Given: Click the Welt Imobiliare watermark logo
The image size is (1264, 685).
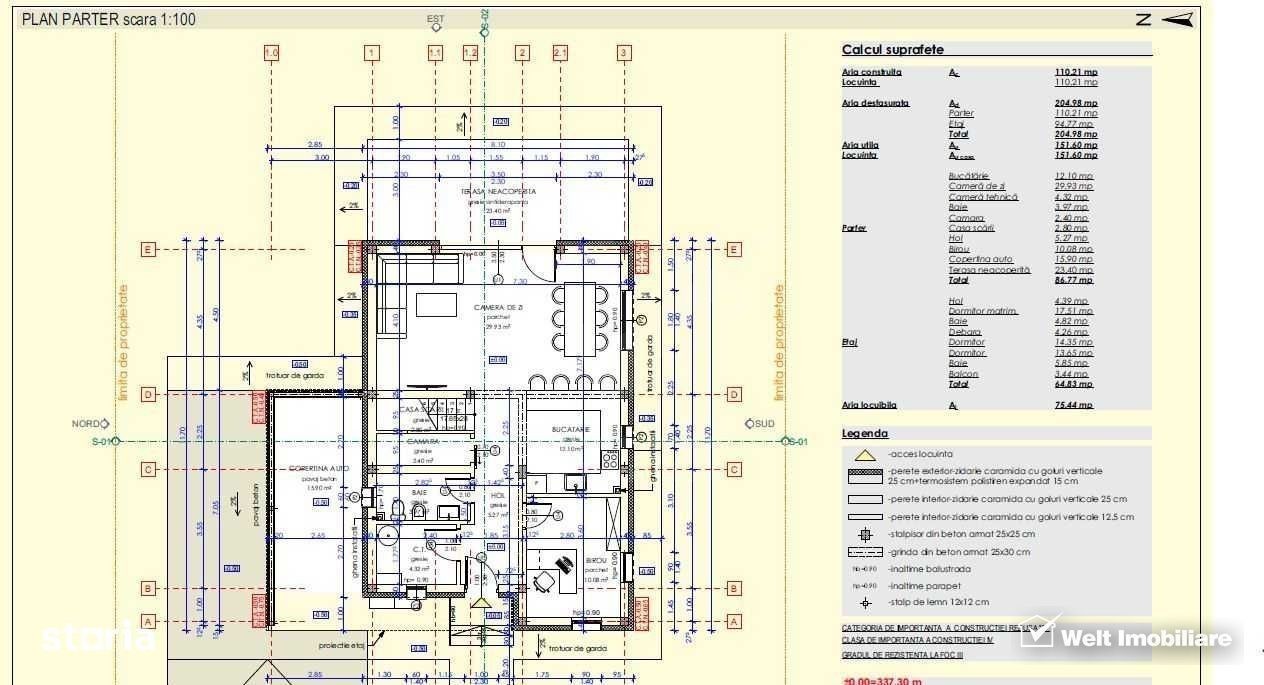Looking at the screenshot, I should click(x=1131, y=637).
